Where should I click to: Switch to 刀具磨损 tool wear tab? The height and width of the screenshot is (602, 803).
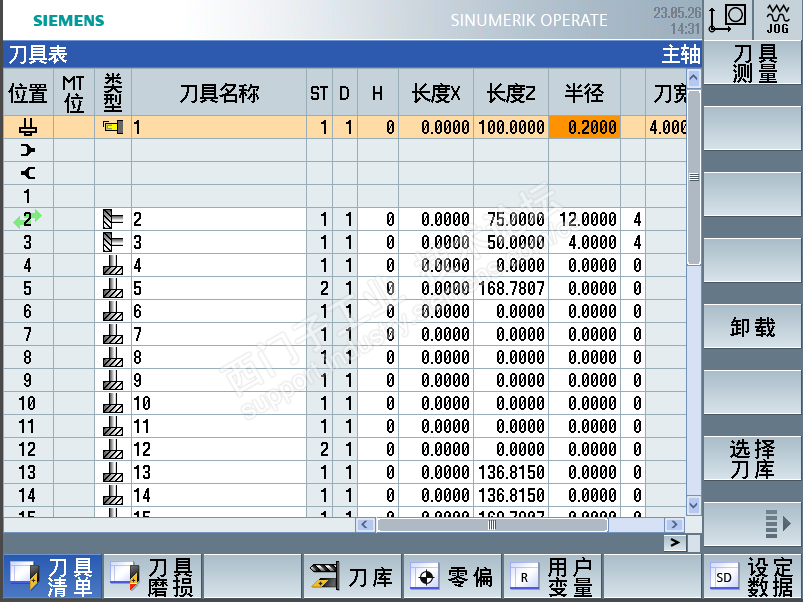point(153,576)
